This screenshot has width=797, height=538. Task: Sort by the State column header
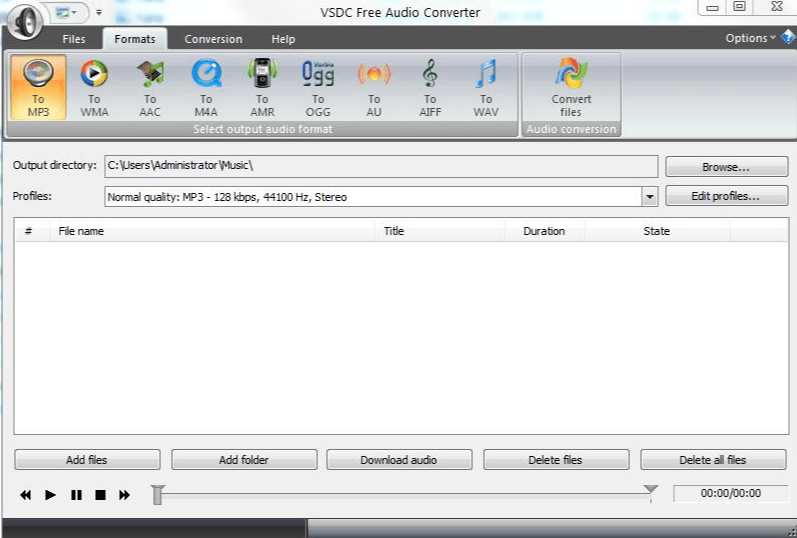coord(657,231)
